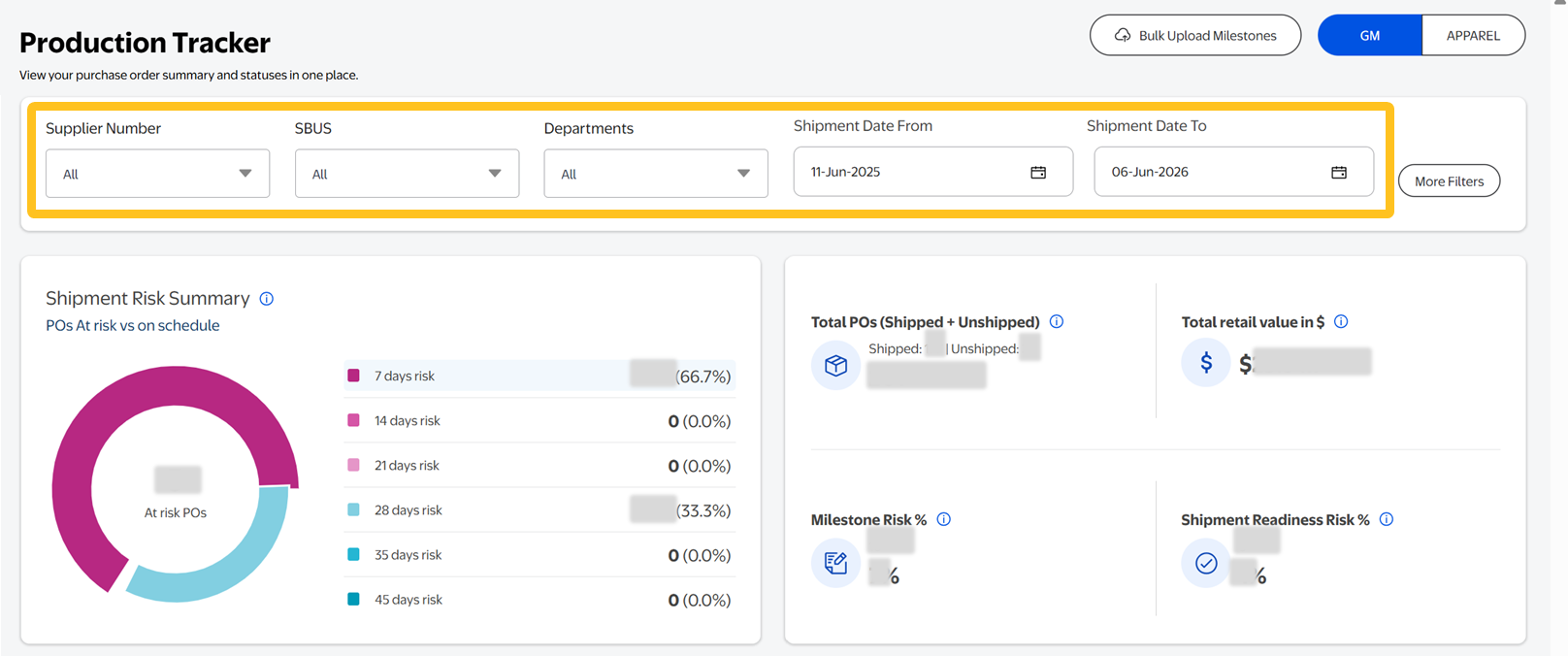This screenshot has height=656, width=1568.
Task: Expand the Supplier Number dropdown
Action: (x=157, y=174)
